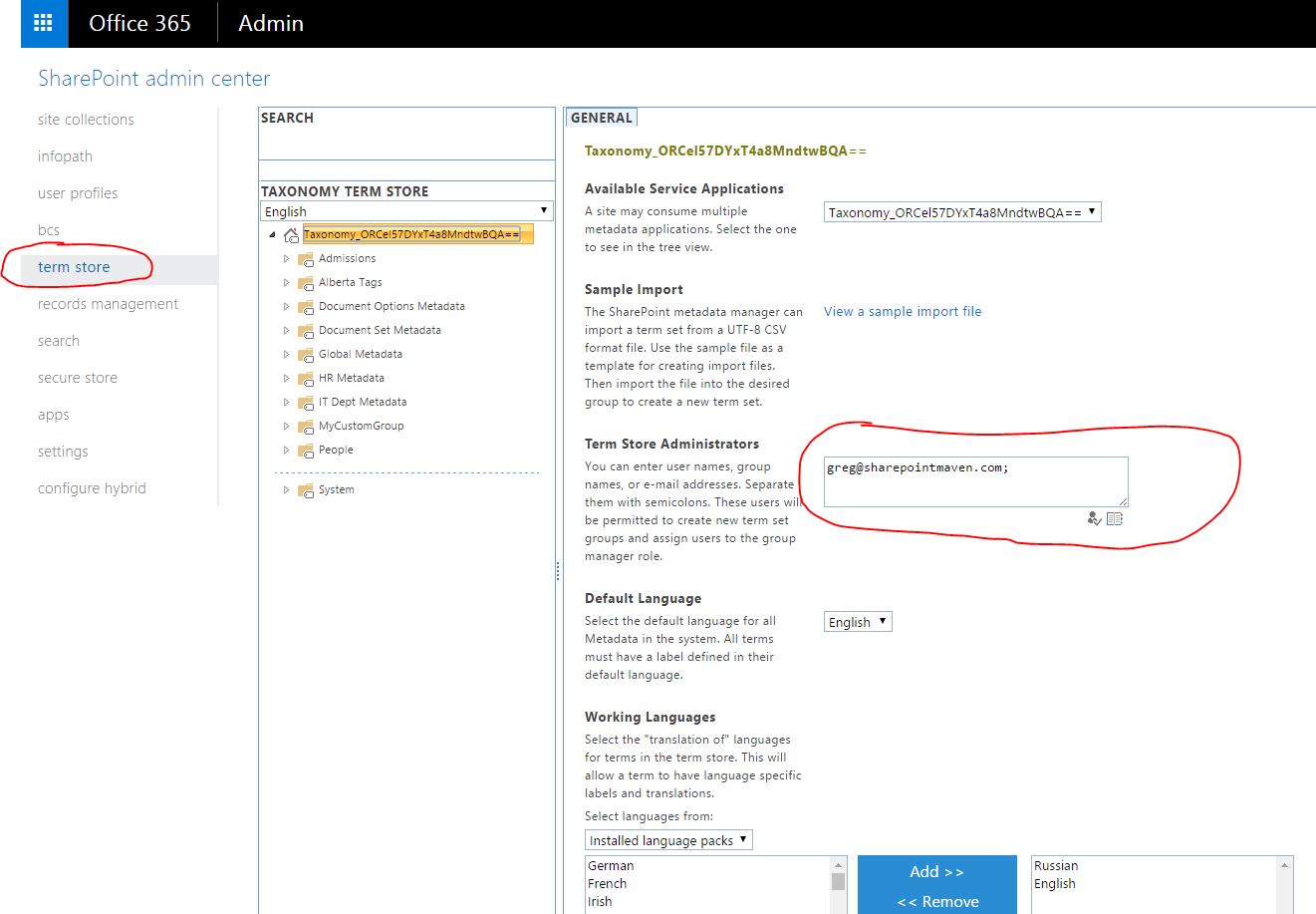Image resolution: width=1316 pixels, height=914 pixels.
Task: Click the People group folder icon
Action: click(305, 450)
